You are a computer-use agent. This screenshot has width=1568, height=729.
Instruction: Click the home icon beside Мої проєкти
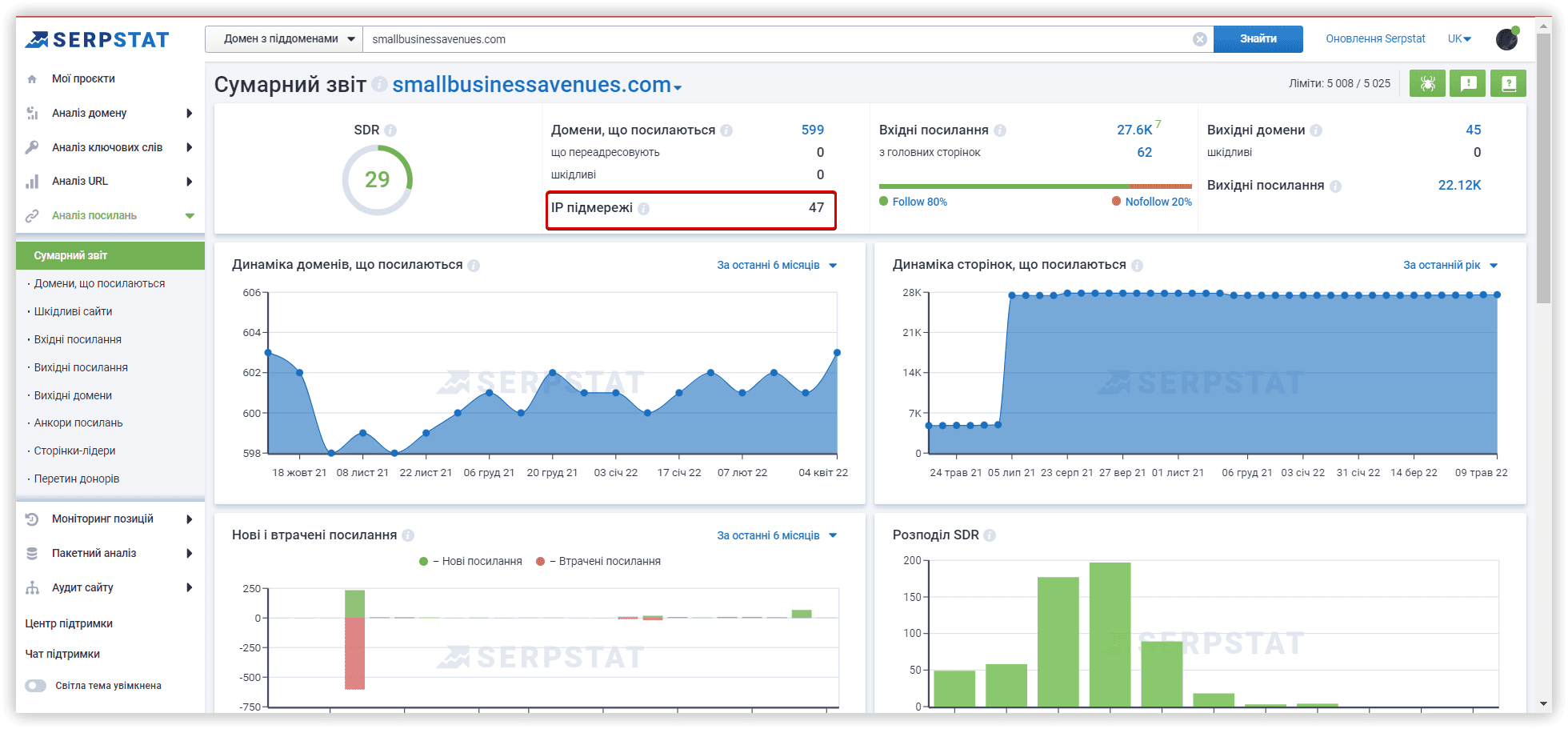32,79
